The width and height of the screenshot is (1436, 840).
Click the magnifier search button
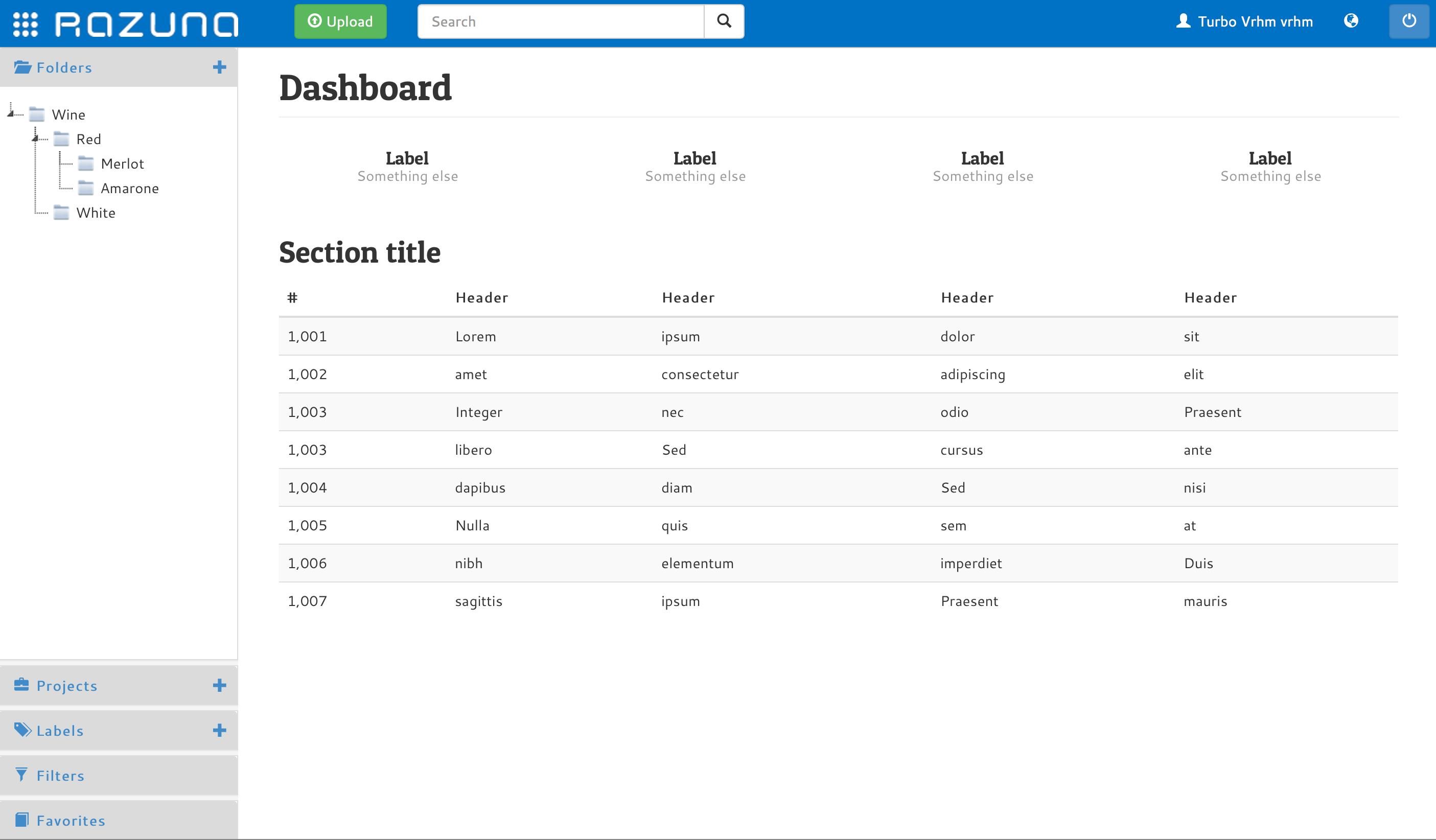point(724,21)
